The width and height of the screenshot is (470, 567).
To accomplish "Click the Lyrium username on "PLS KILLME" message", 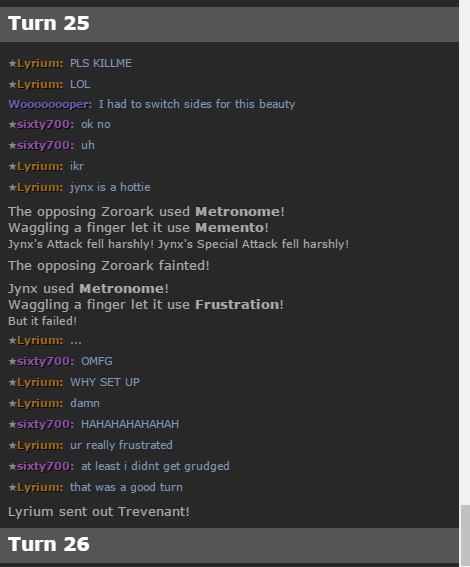I will point(40,63).
